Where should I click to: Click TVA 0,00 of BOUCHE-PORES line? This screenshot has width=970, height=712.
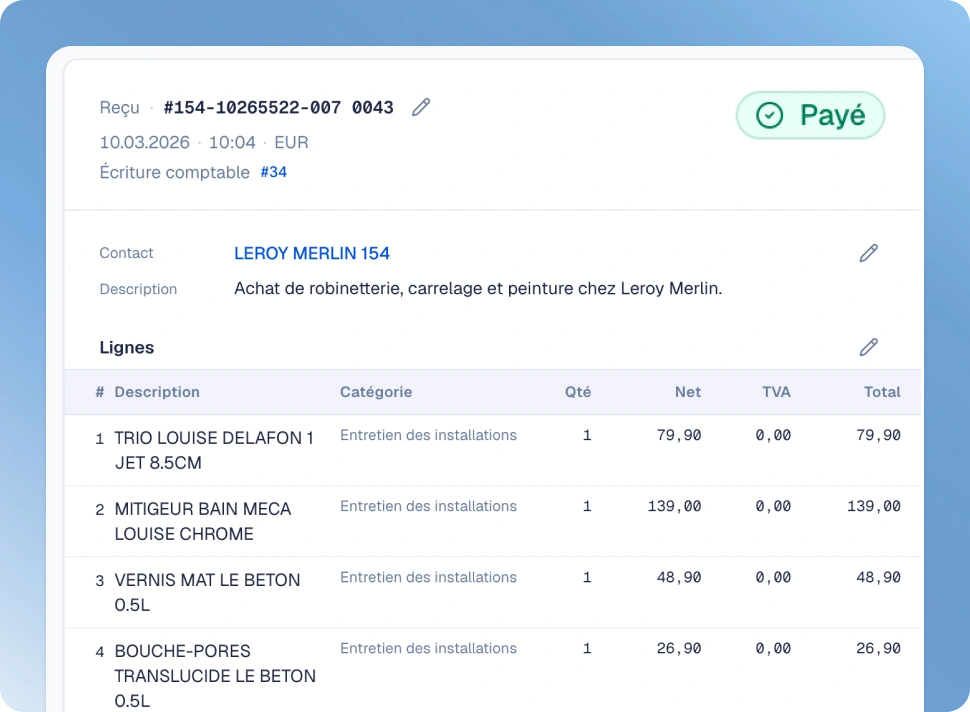[x=773, y=649]
